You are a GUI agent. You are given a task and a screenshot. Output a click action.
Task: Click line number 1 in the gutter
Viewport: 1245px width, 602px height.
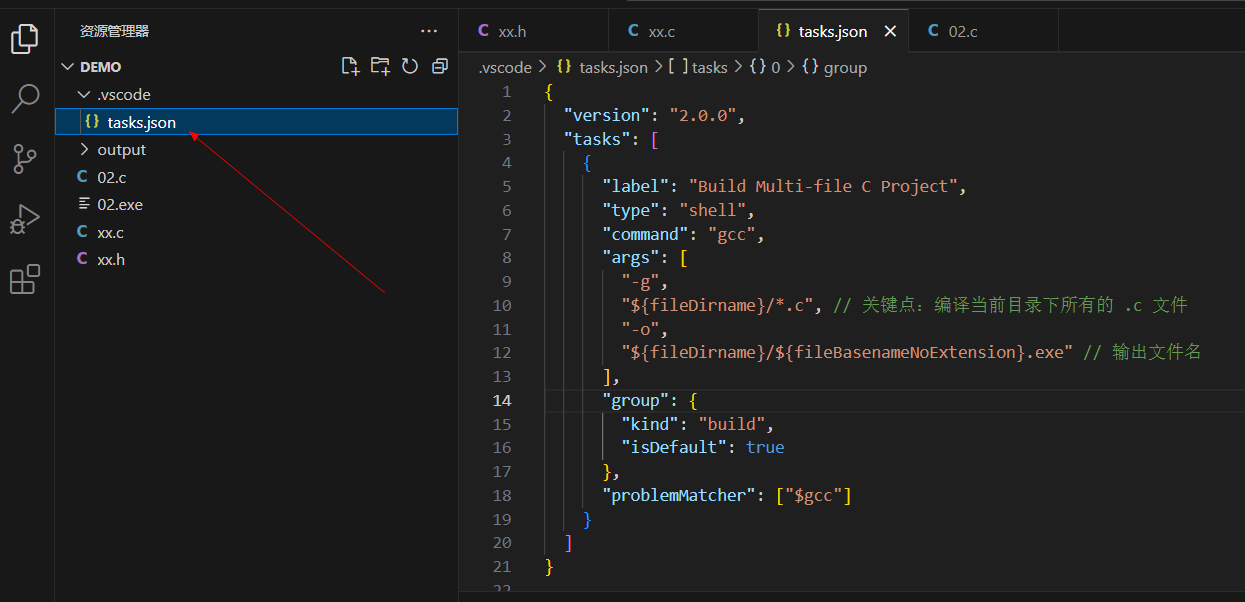pyautogui.click(x=506, y=92)
